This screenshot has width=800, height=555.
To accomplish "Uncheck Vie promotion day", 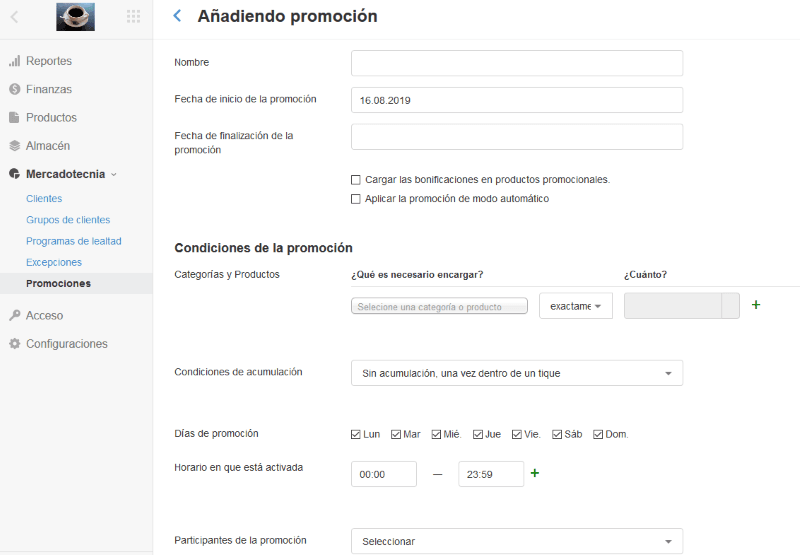I will click(517, 435).
